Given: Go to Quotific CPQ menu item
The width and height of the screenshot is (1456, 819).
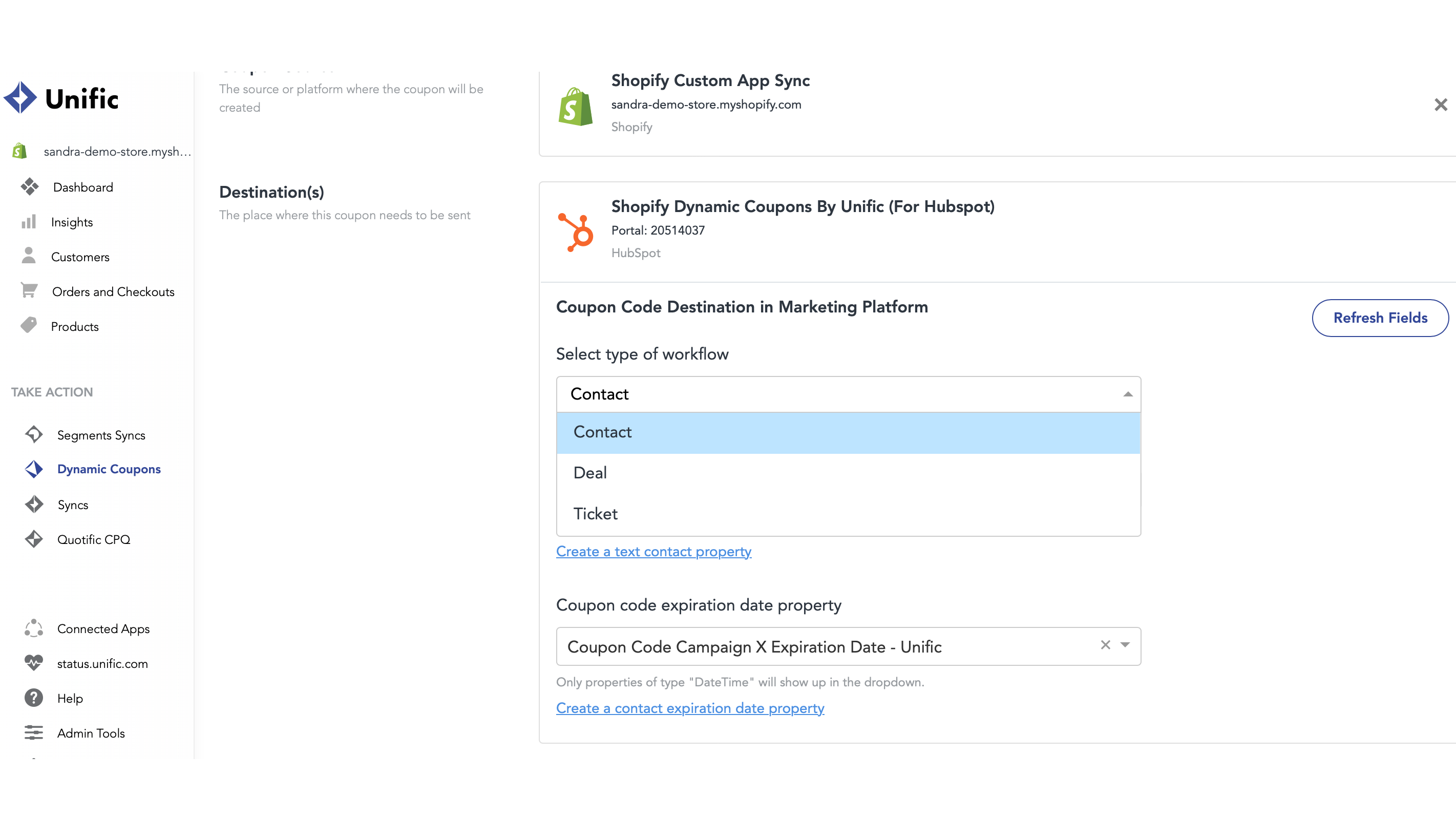Looking at the screenshot, I should pos(94,539).
